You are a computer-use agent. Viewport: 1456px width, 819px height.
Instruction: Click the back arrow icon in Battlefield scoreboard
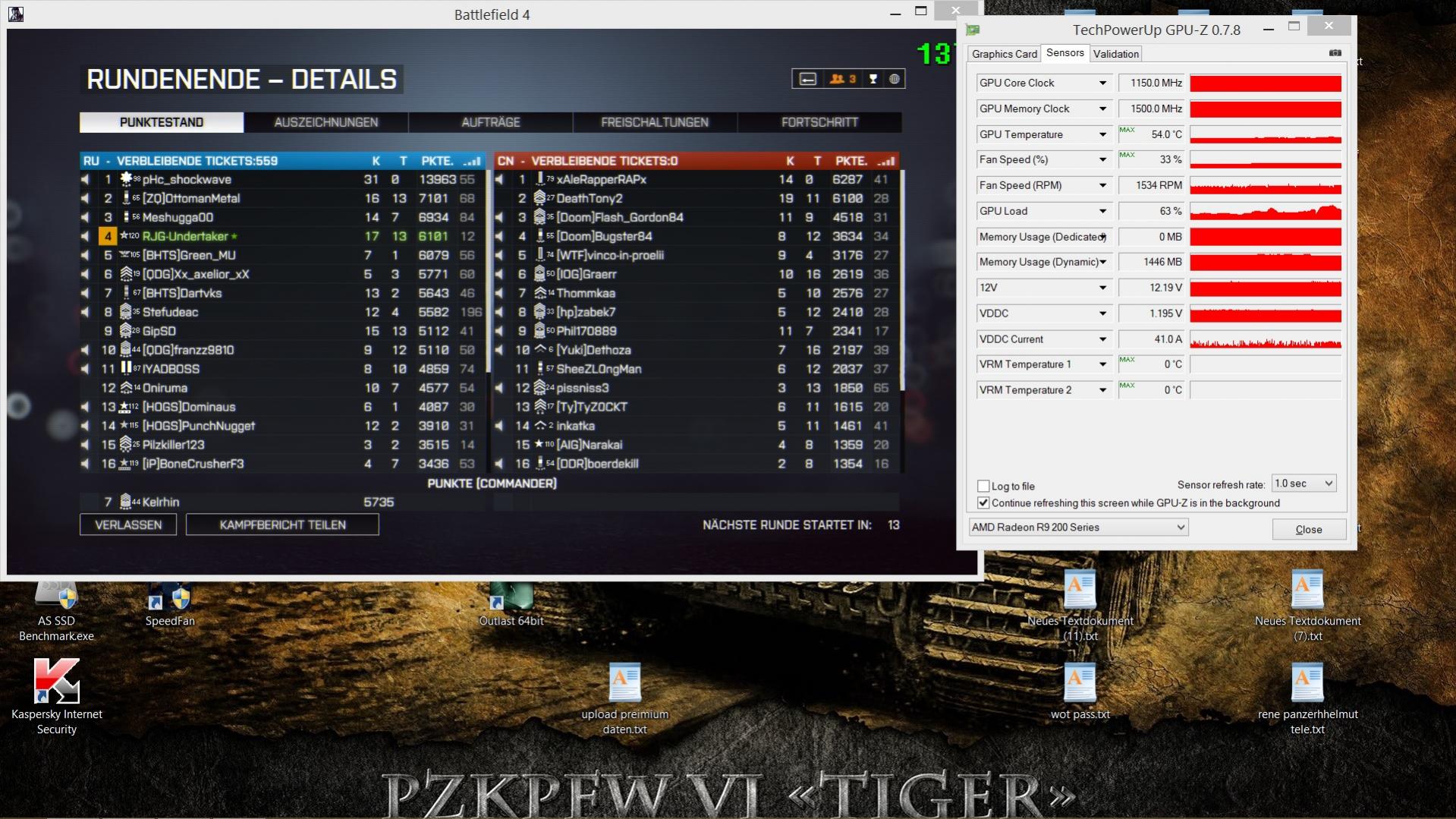click(808, 79)
